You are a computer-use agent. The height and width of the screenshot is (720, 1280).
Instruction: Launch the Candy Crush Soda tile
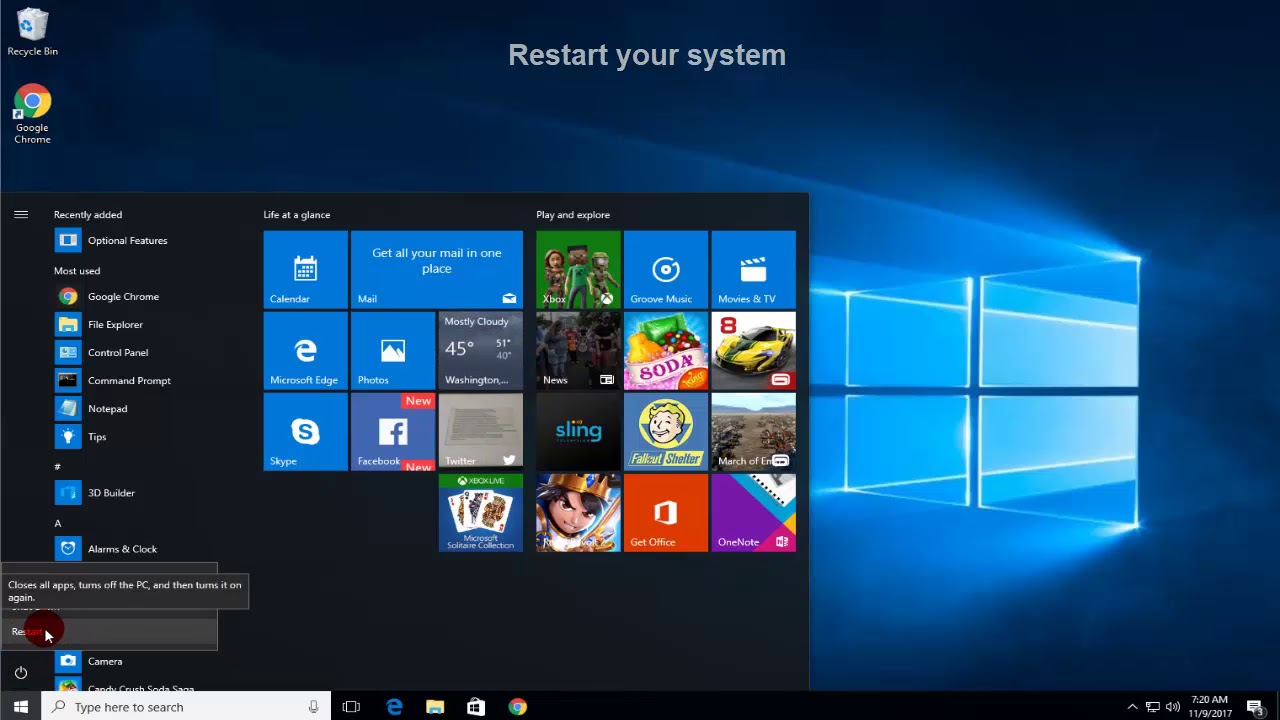666,350
